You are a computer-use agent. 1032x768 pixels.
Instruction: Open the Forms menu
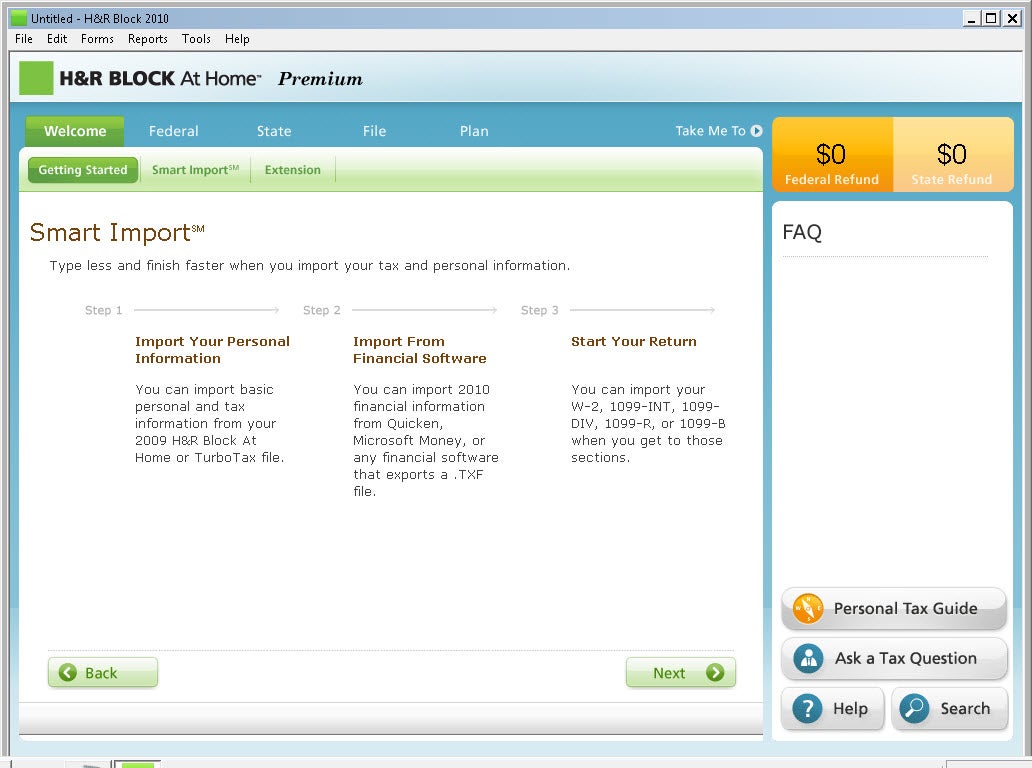(x=97, y=39)
